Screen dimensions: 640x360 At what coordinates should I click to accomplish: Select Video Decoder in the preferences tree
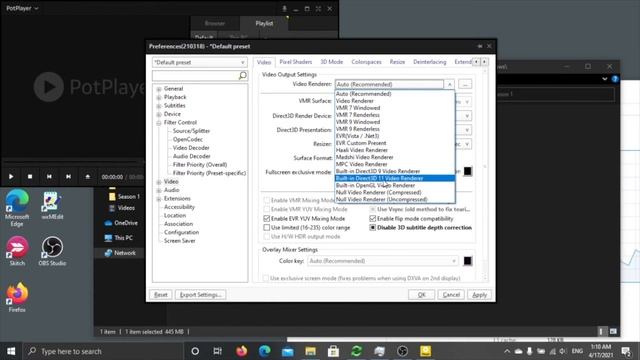pos(191,148)
